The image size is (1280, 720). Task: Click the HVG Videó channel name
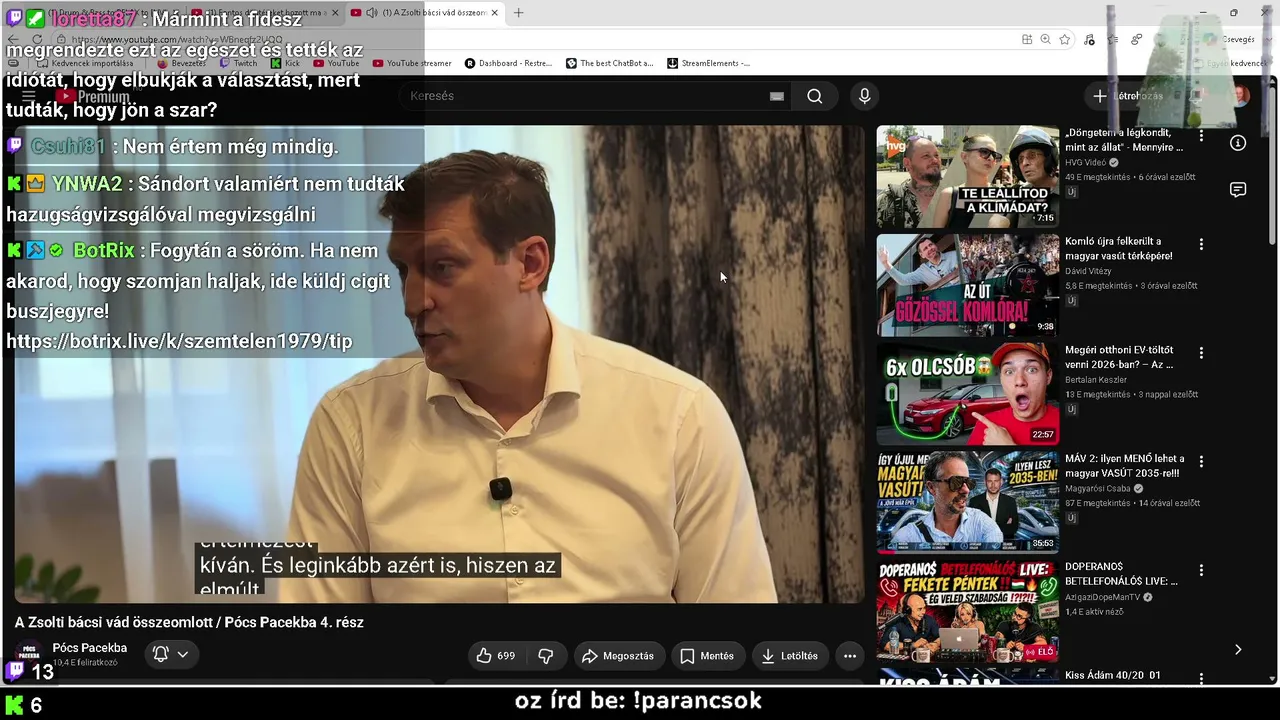(x=1085, y=162)
